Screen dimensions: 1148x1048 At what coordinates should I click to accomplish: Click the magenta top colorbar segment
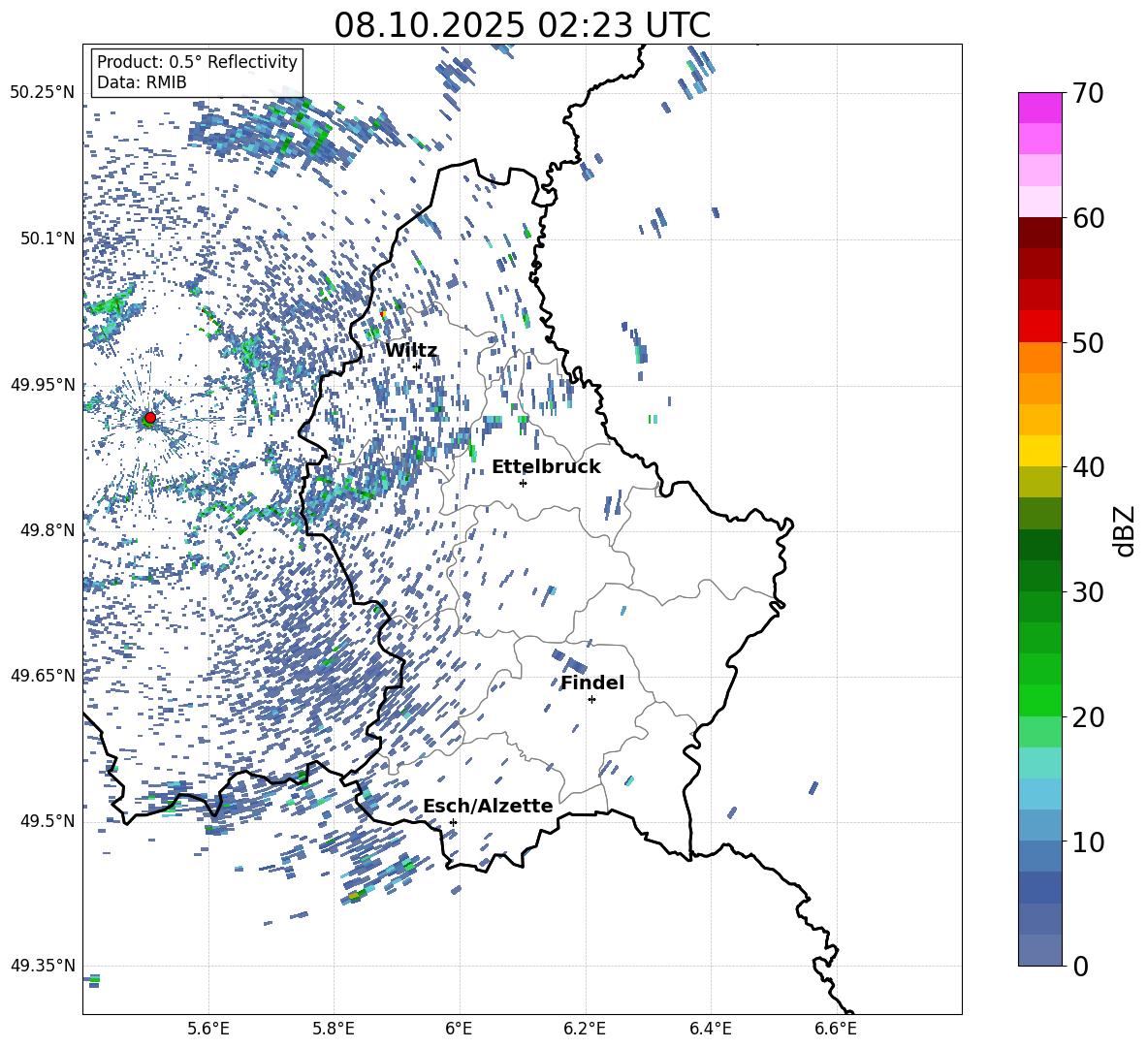coord(1039,108)
